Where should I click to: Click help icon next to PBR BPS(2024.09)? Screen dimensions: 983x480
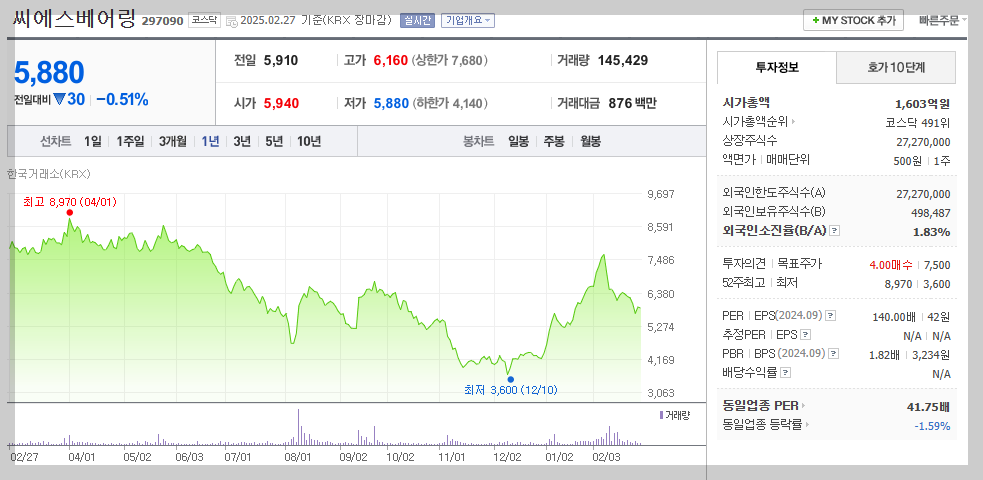click(834, 353)
